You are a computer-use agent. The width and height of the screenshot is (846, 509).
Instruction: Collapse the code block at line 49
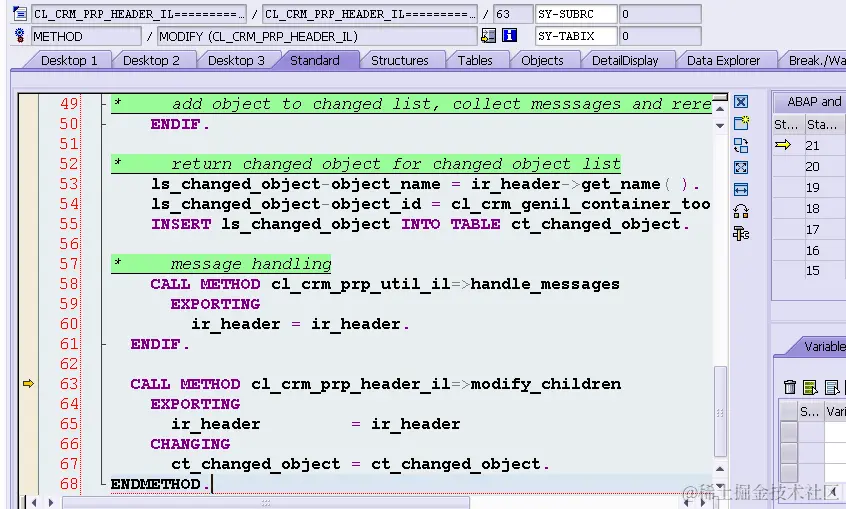click(104, 103)
